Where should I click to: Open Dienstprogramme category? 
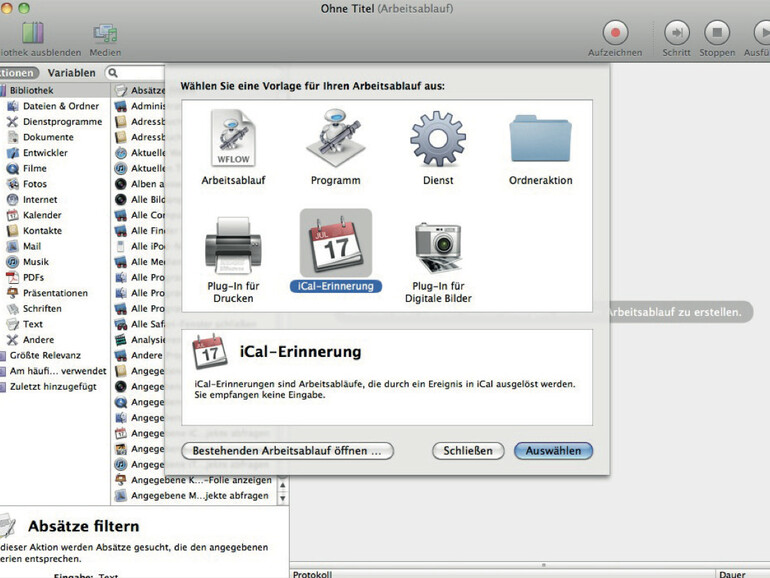[55, 122]
